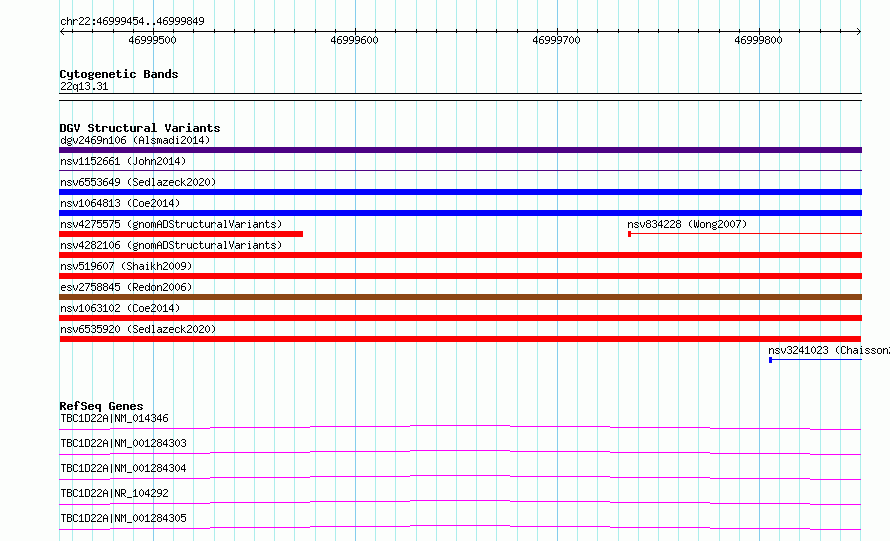Click the short red nsv4275575 variant bar
The width and height of the screenshot is (890, 541).
pos(181,234)
